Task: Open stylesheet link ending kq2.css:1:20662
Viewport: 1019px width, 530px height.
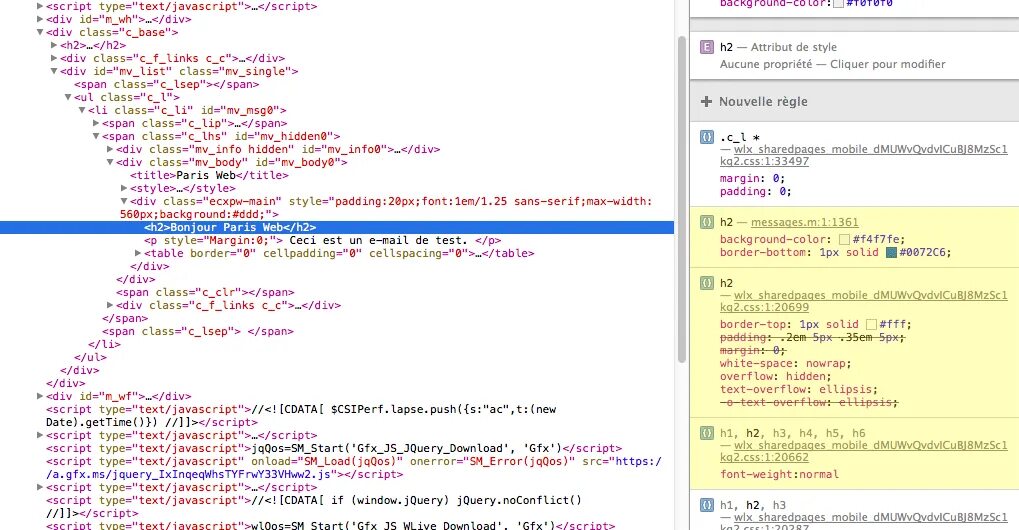Action: point(864,451)
